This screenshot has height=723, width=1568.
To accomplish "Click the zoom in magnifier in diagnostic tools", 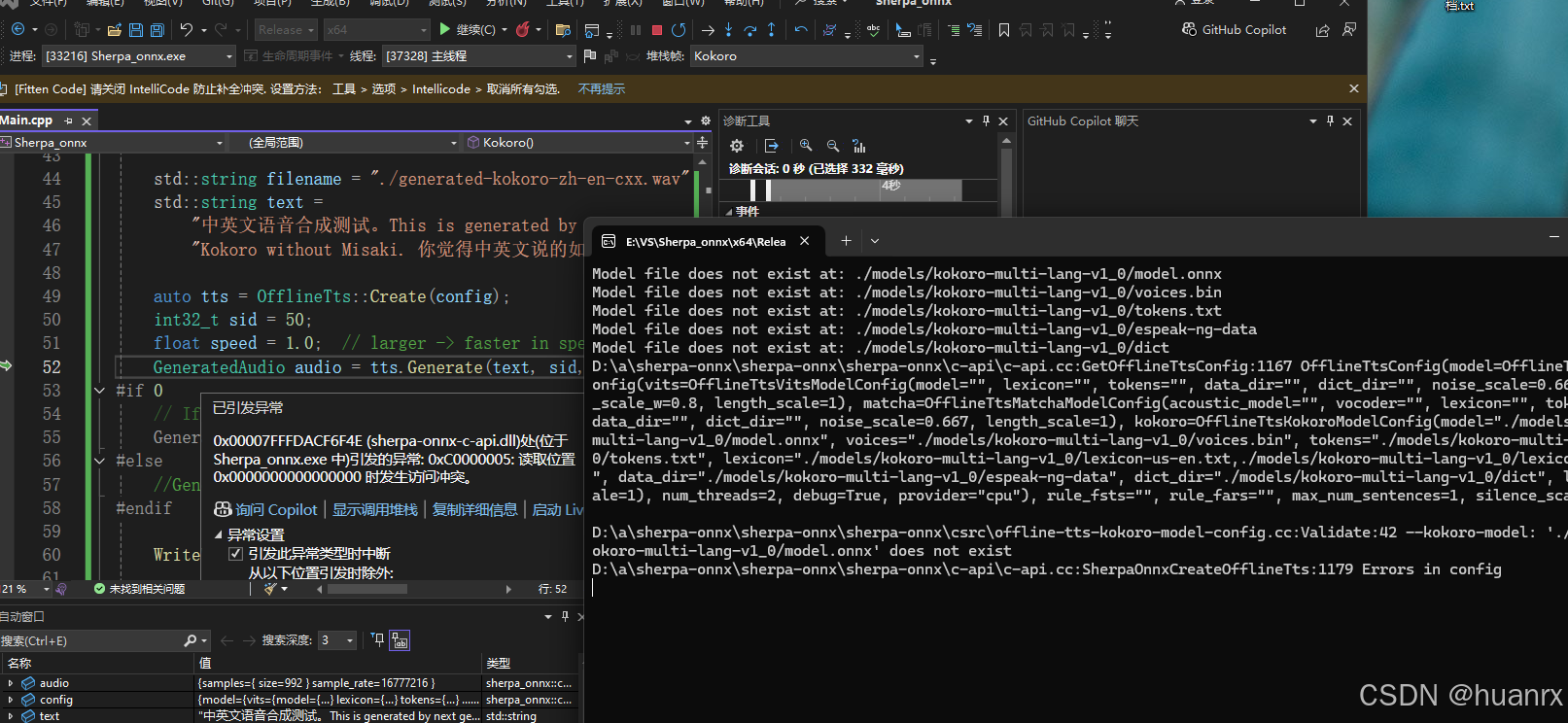I will pyautogui.click(x=806, y=146).
